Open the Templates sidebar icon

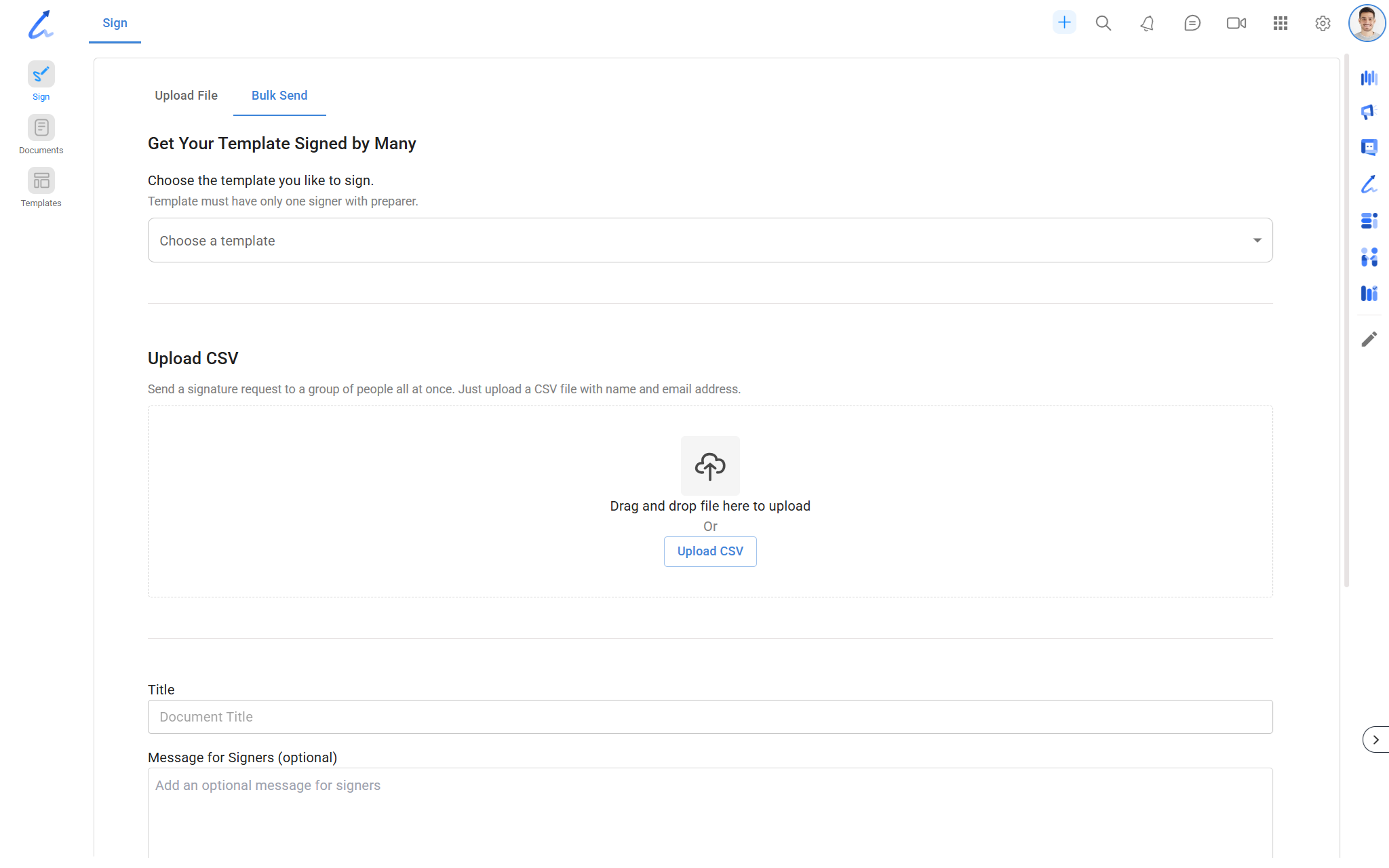pos(41,181)
